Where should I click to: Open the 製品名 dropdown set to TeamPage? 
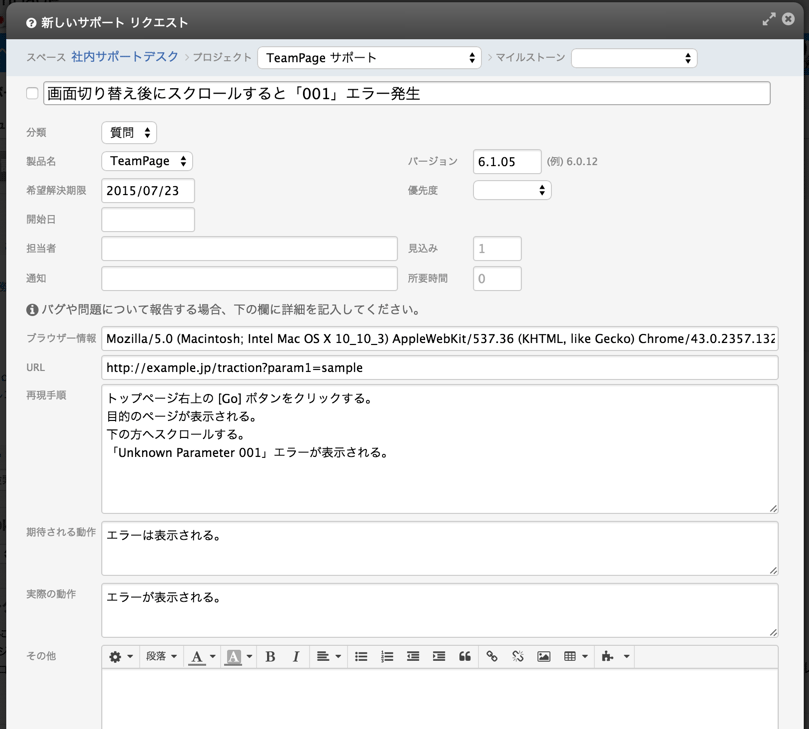click(147, 161)
